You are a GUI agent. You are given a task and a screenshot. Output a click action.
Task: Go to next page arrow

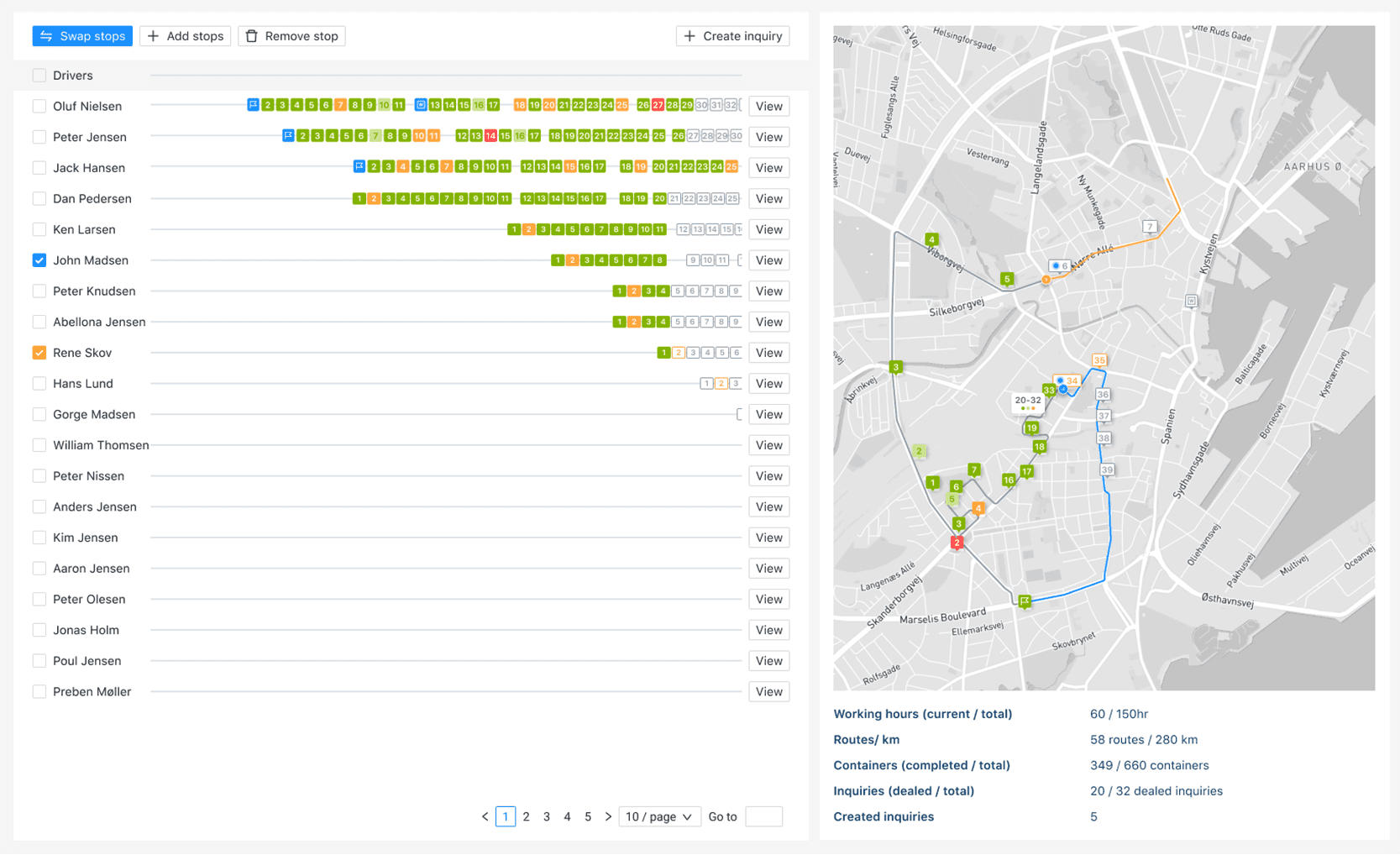coord(608,816)
